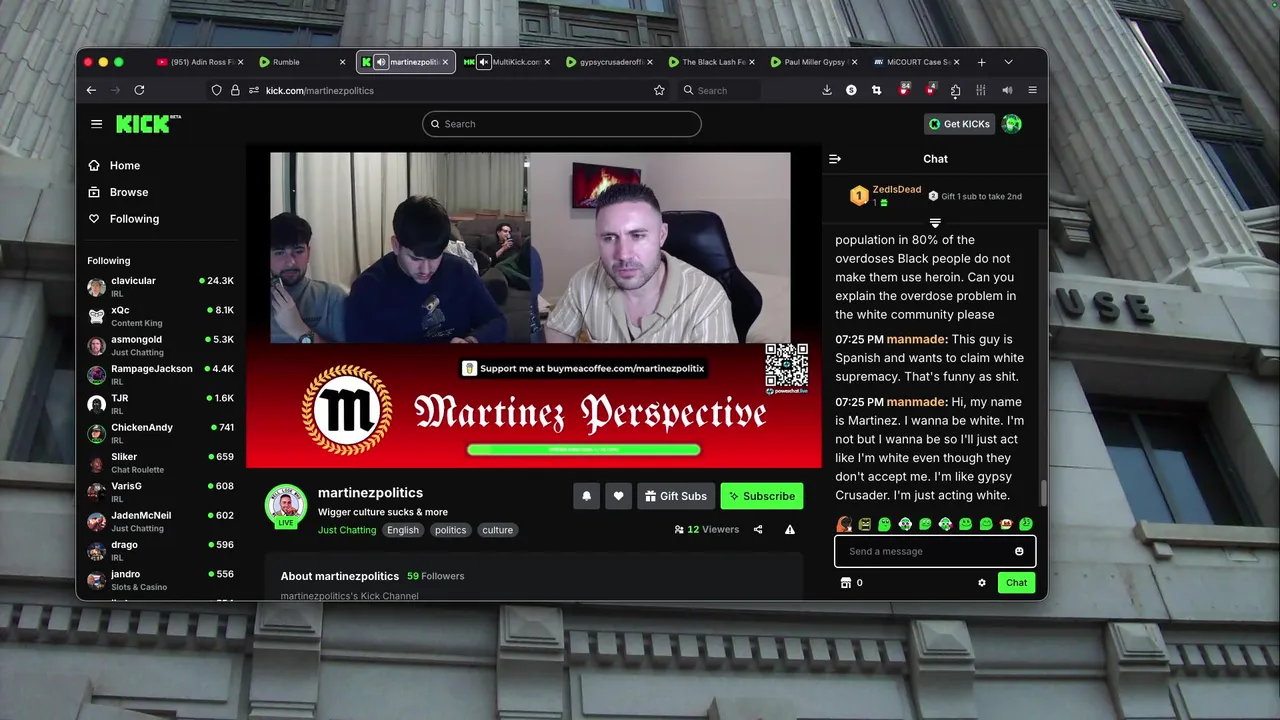Viewport: 1280px width, 720px height.
Task: Click the equalizer sliders icon in browser toolbar
Action: [981, 90]
